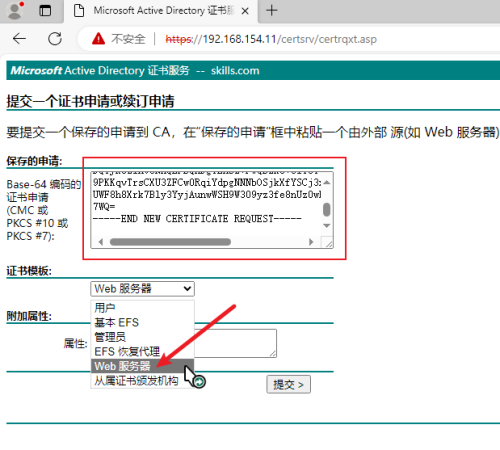Click the 属性 attributes text box

click(235, 343)
